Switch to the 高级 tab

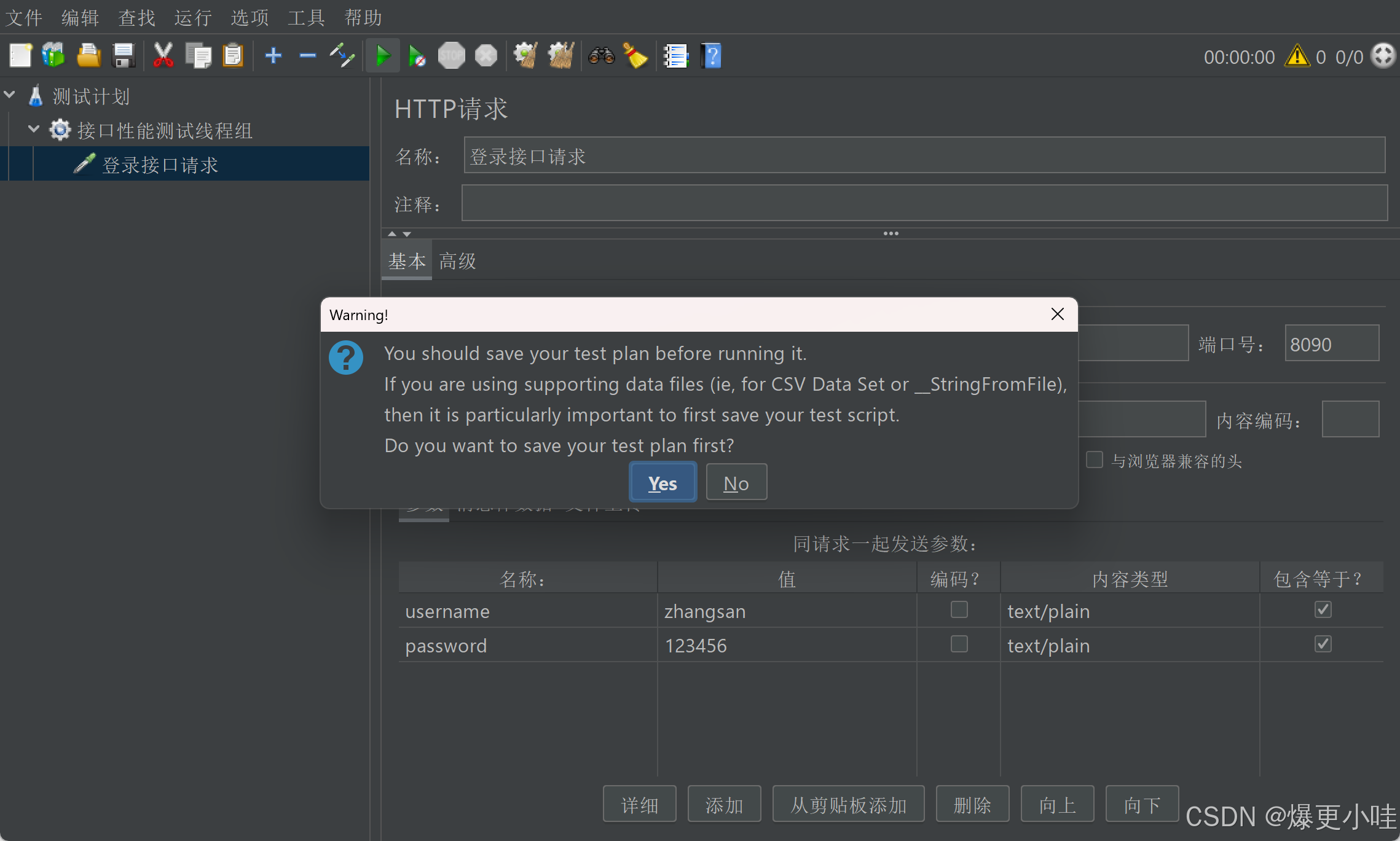pos(457,261)
